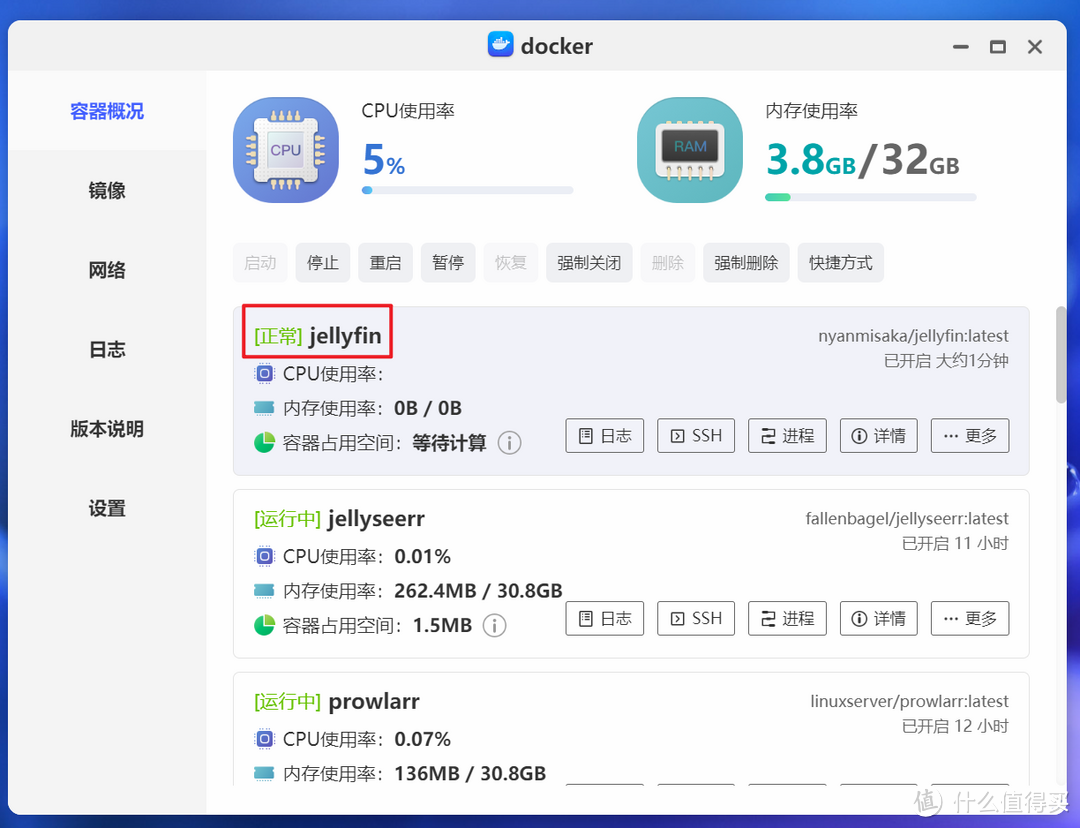Switch to the 镜像 section in sidebar
1080x828 pixels.
pyautogui.click(x=107, y=190)
